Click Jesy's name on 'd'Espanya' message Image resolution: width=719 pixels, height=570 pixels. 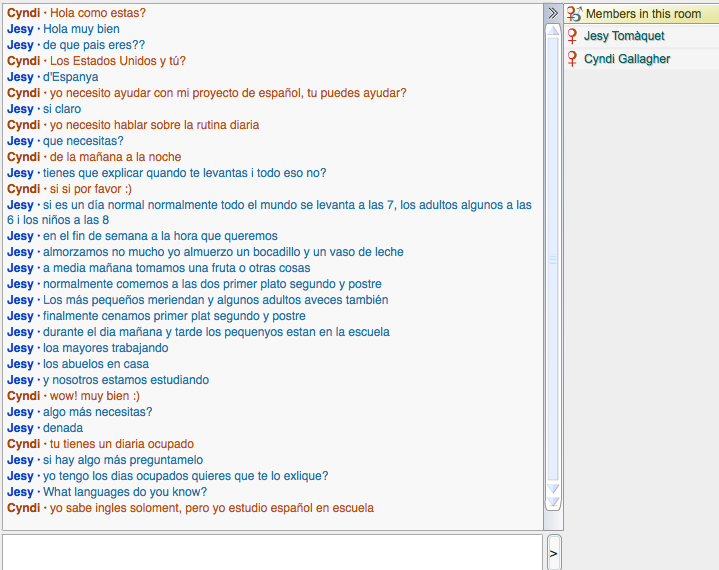[x=20, y=77]
